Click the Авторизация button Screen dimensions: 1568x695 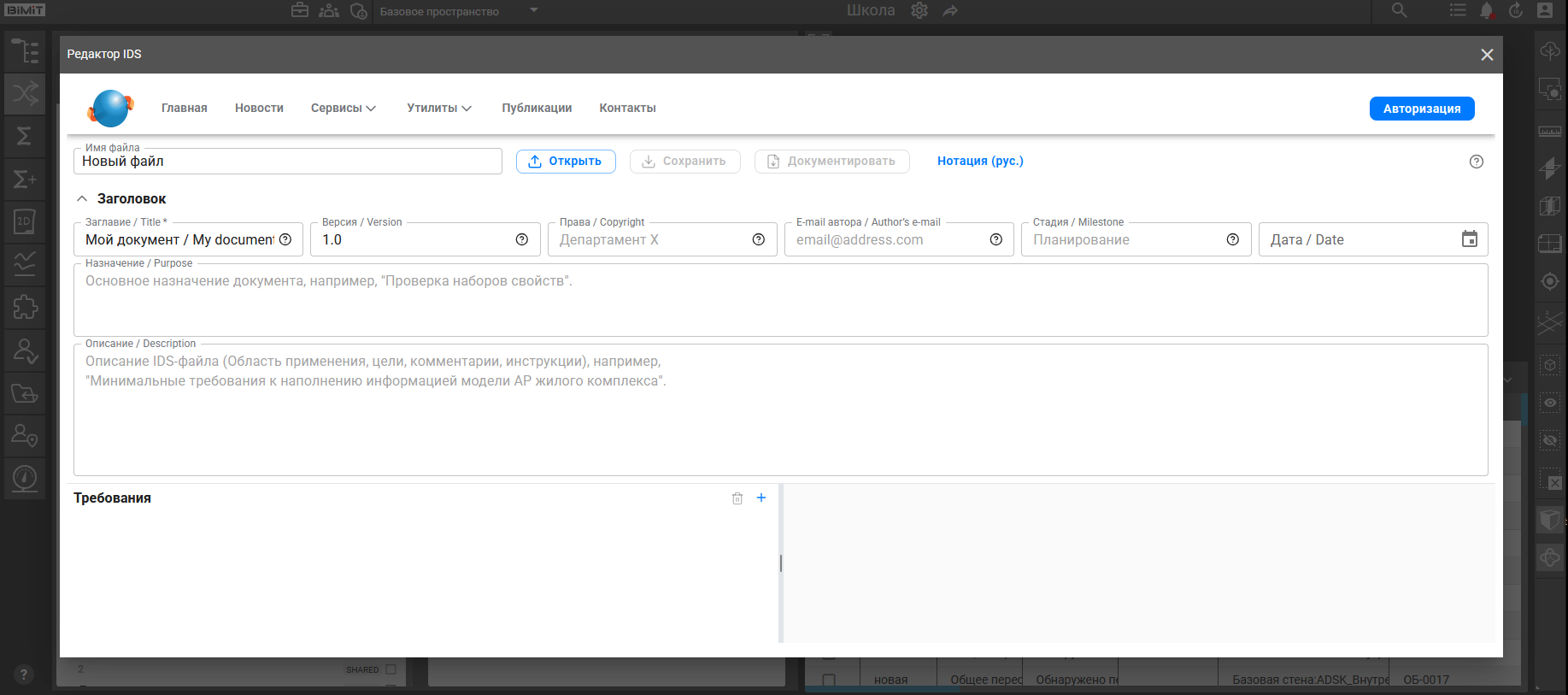pyautogui.click(x=1422, y=109)
